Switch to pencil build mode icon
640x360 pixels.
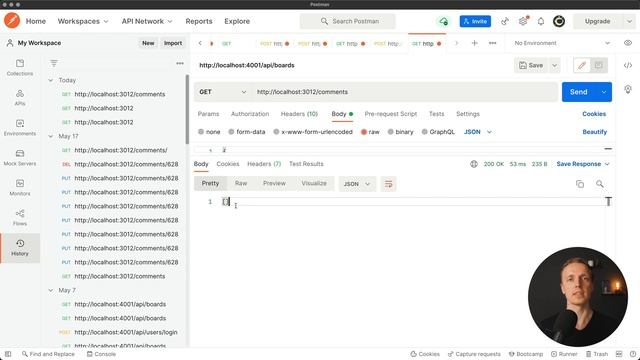coord(582,65)
